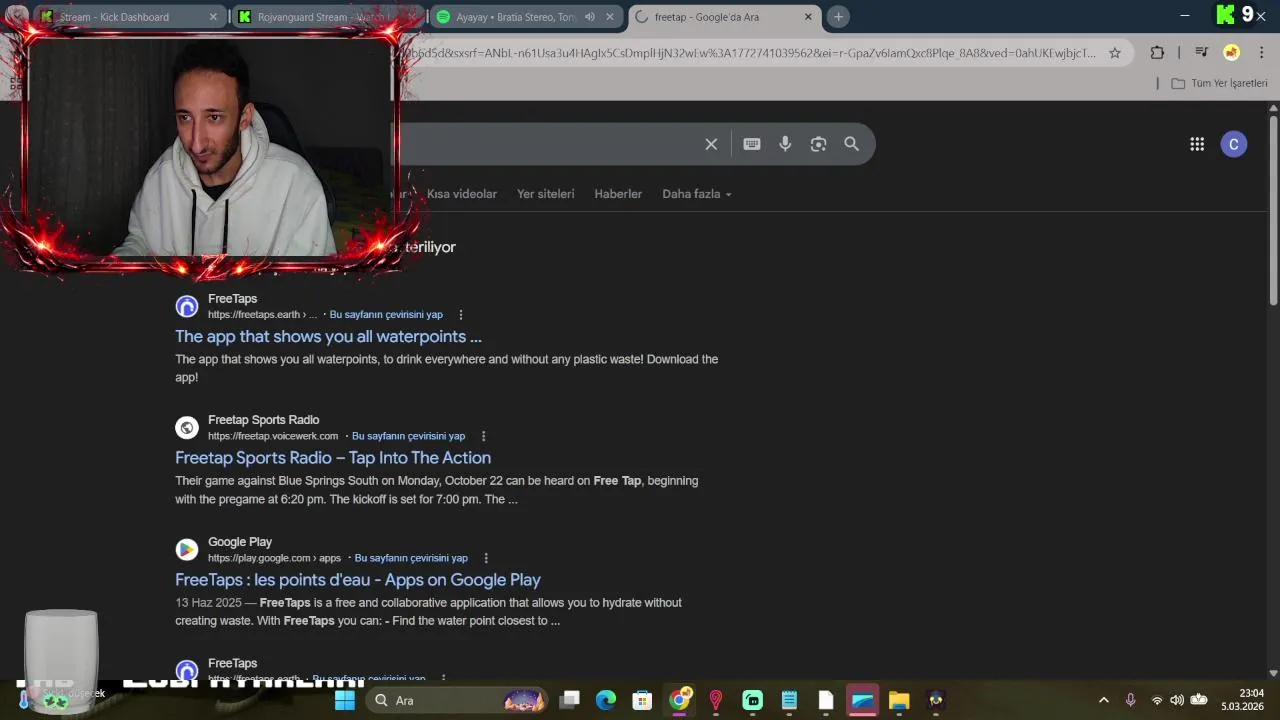Launch Microsoft Edge from the taskbar
The width and height of the screenshot is (1280, 720).
pyautogui.click(x=606, y=700)
